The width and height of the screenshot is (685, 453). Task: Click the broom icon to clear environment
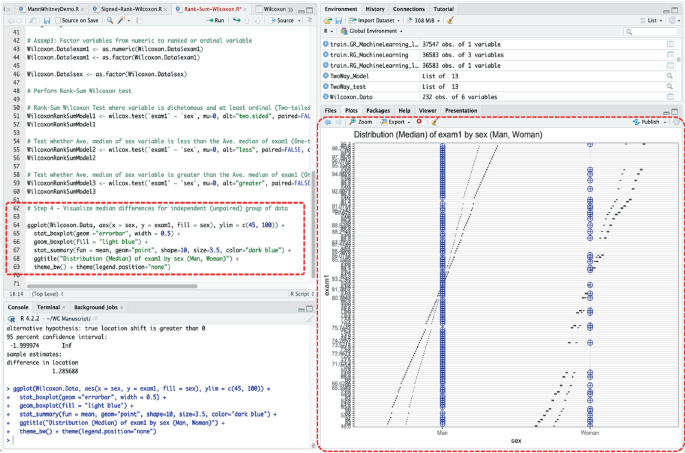(x=450, y=20)
